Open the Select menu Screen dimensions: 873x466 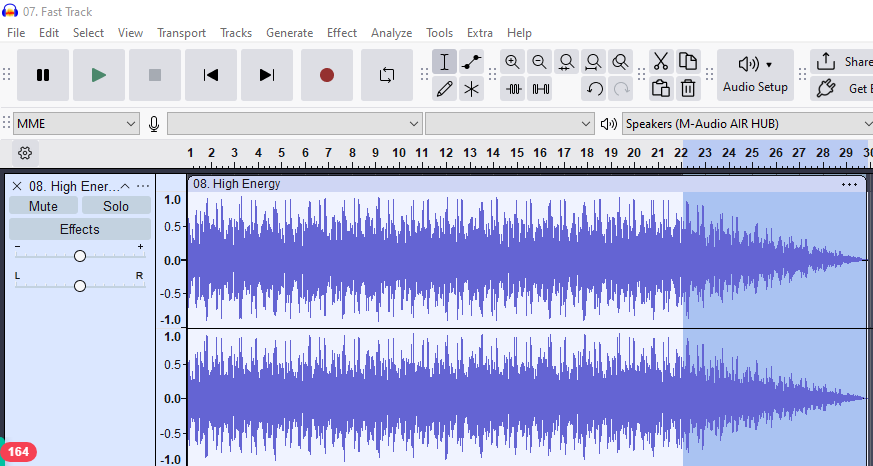pos(89,33)
